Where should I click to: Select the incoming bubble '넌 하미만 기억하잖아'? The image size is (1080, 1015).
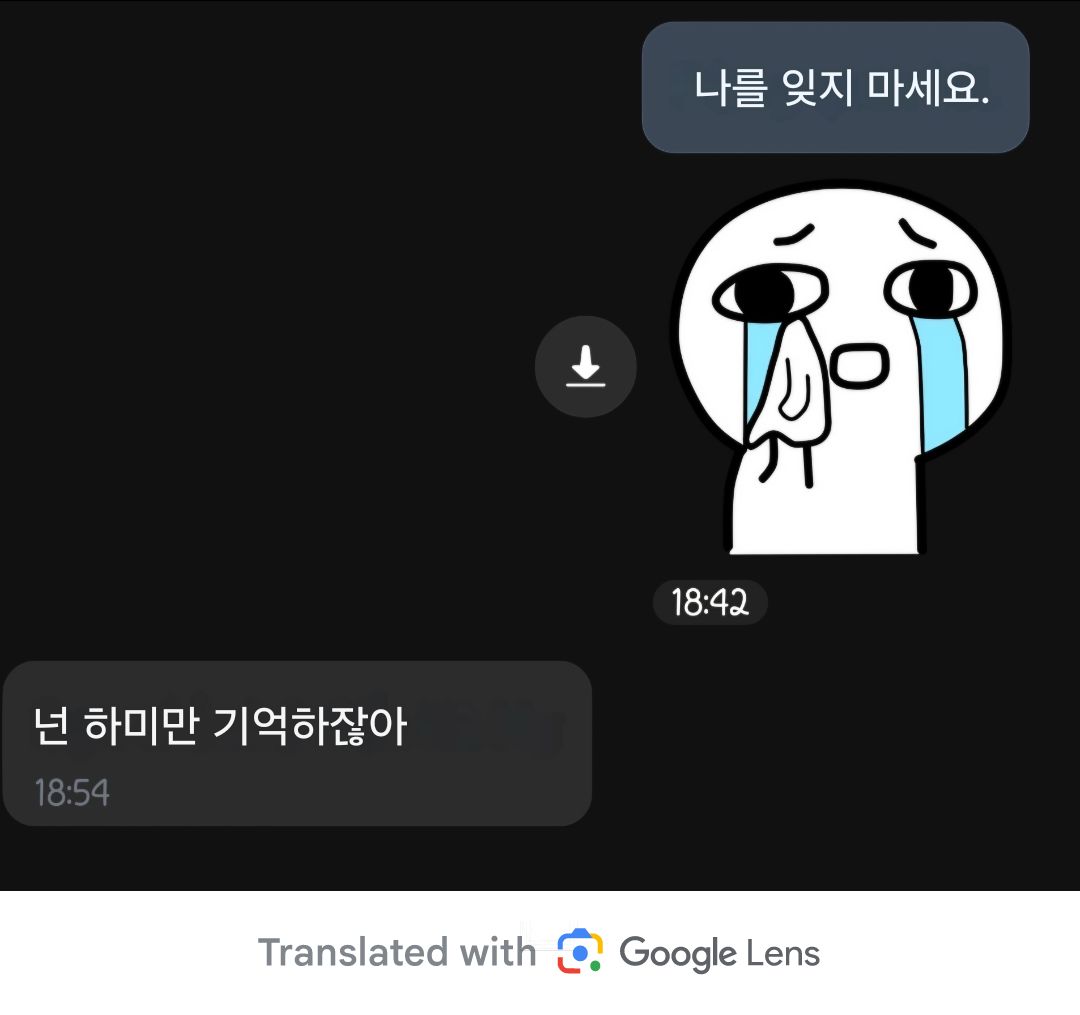(297, 744)
